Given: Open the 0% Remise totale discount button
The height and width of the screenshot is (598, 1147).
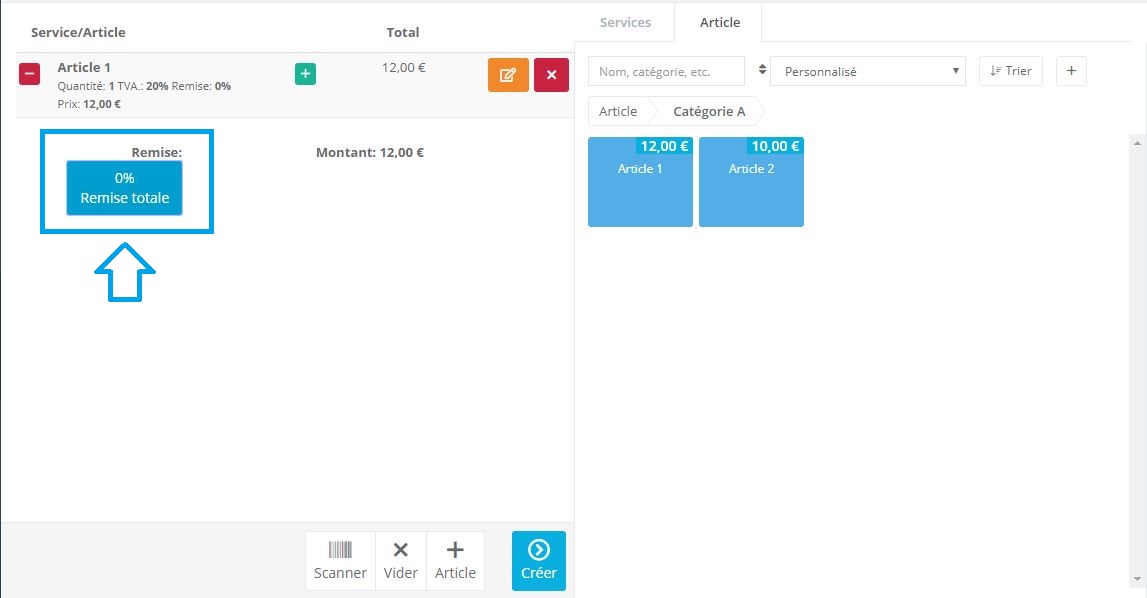Looking at the screenshot, I should pos(124,188).
